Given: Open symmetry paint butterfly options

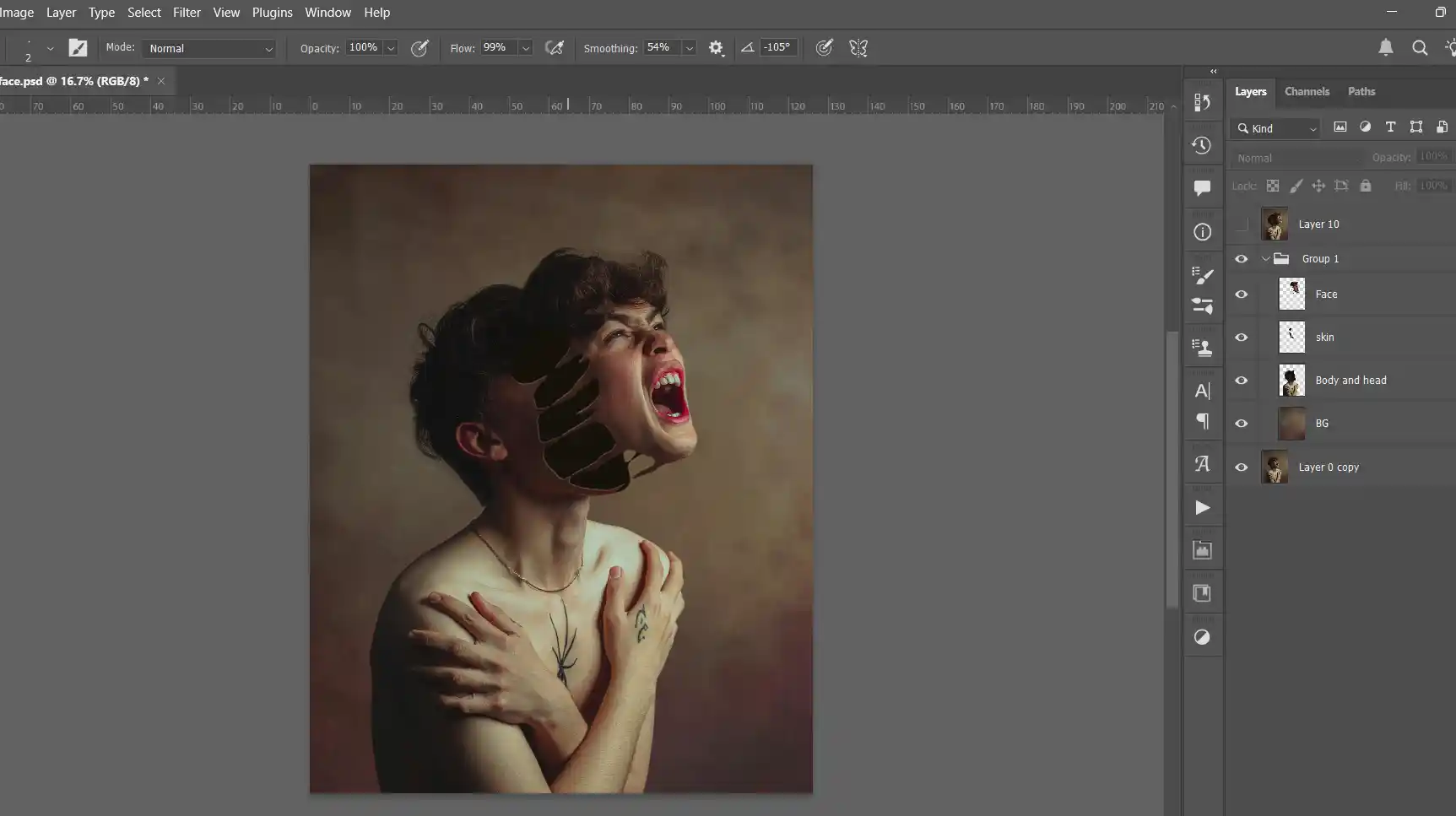Looking at the screenshot, I should tap(858, 48).
